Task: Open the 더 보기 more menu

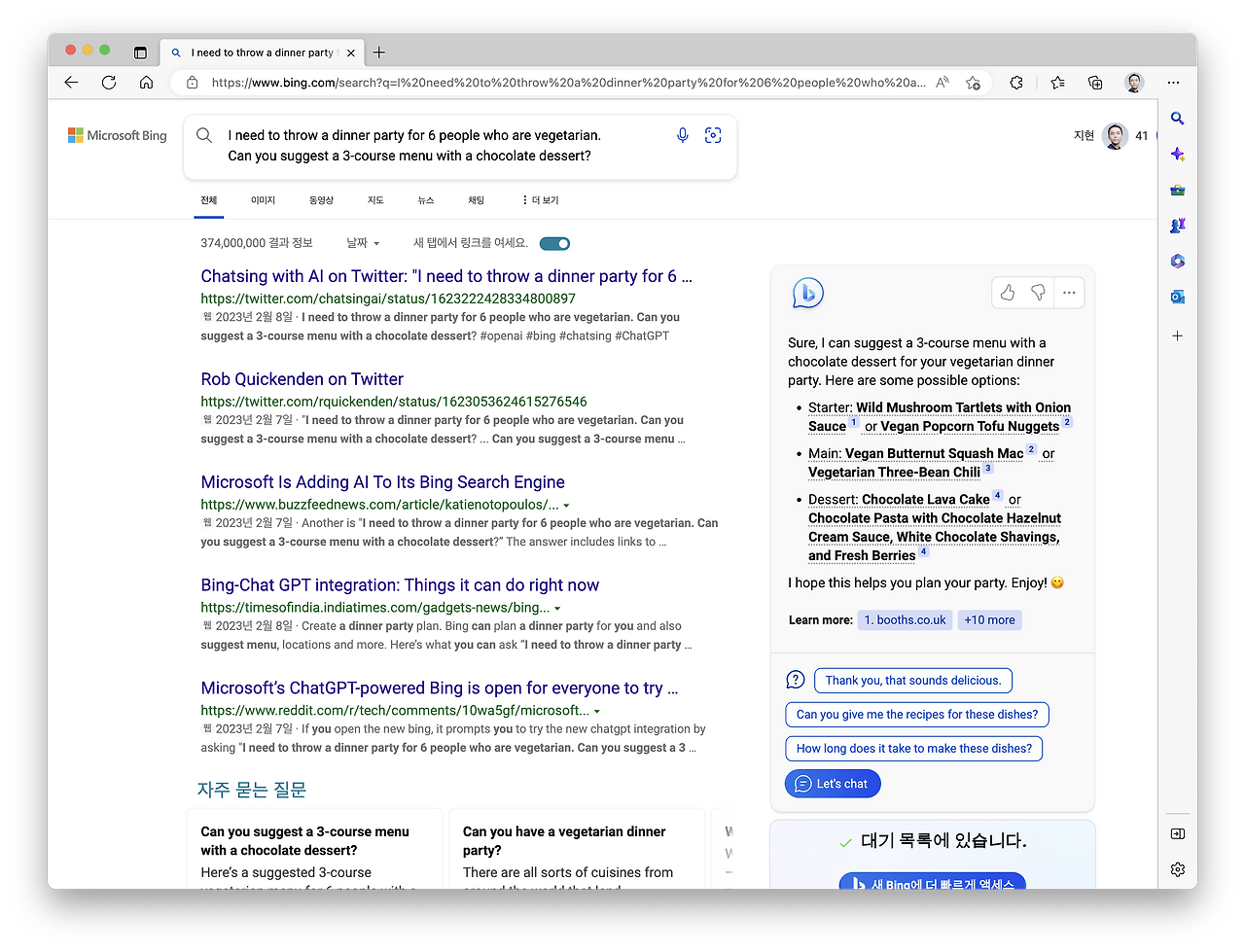Action: [x=541, y=200]
